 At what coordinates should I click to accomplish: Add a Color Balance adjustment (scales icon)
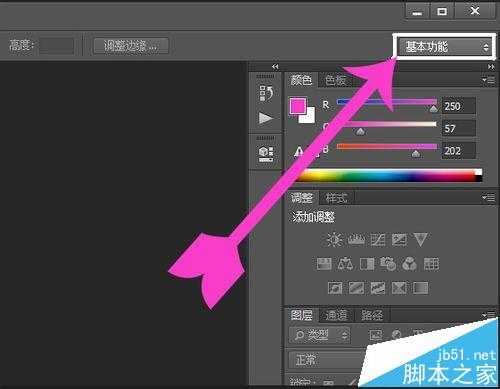[x=345, y=264]
